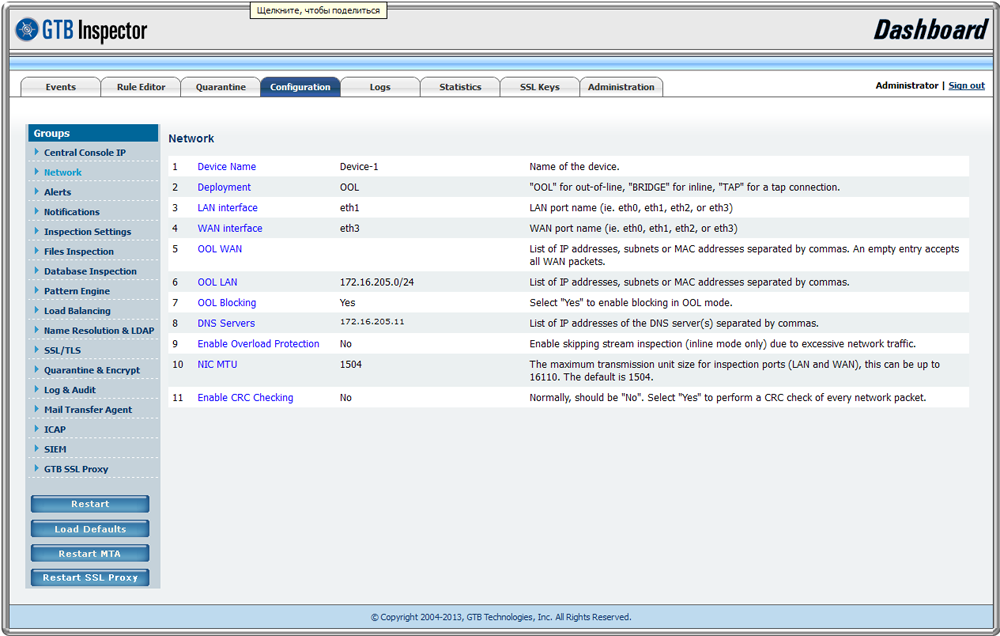Click the Restart SSL Proxy button
Viewport: 1000px width, 636px height.
[90, 577]
